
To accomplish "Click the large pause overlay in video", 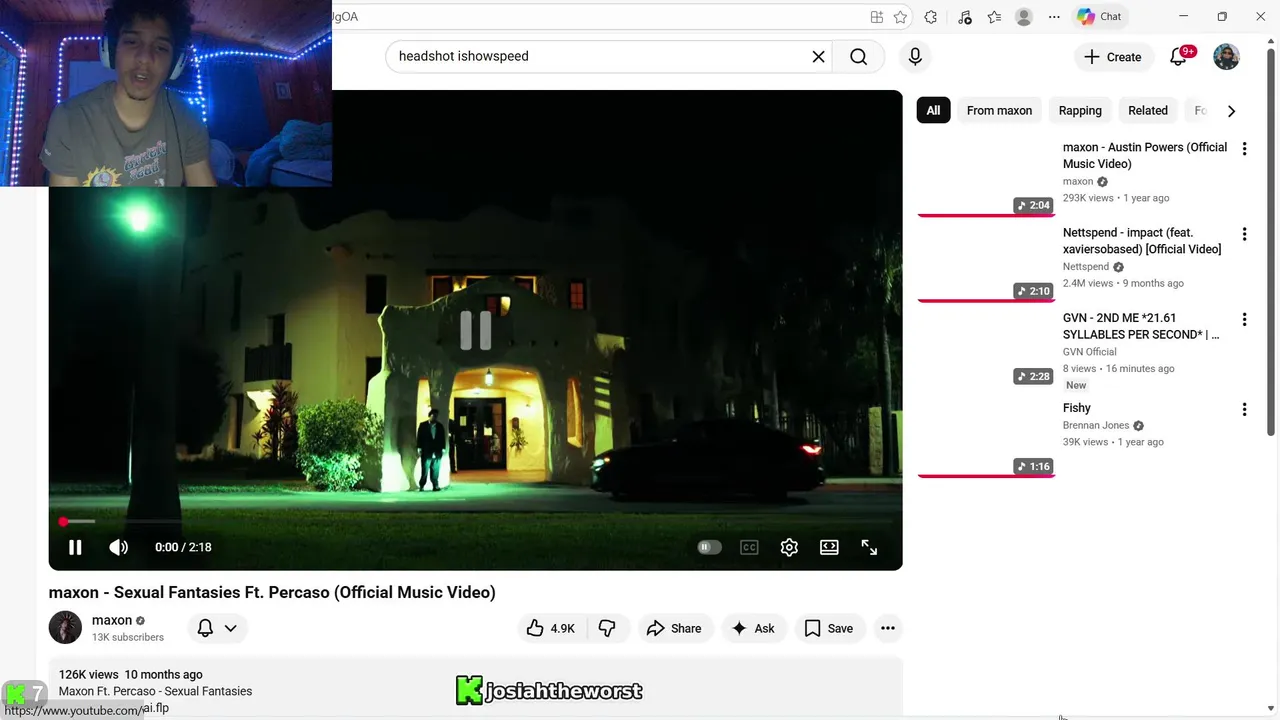I will tap(476, 330).
